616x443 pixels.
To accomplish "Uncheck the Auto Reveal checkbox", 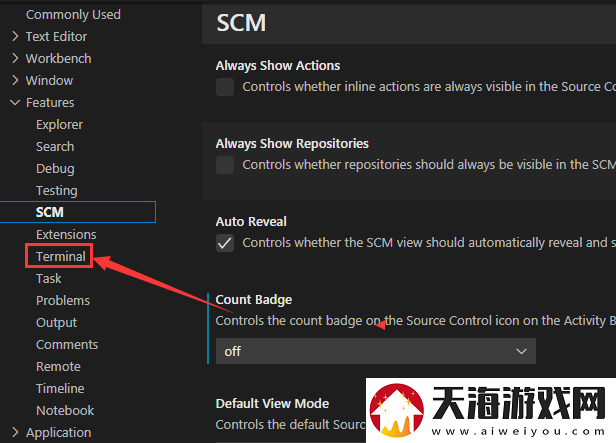I will tap(225, 243).
